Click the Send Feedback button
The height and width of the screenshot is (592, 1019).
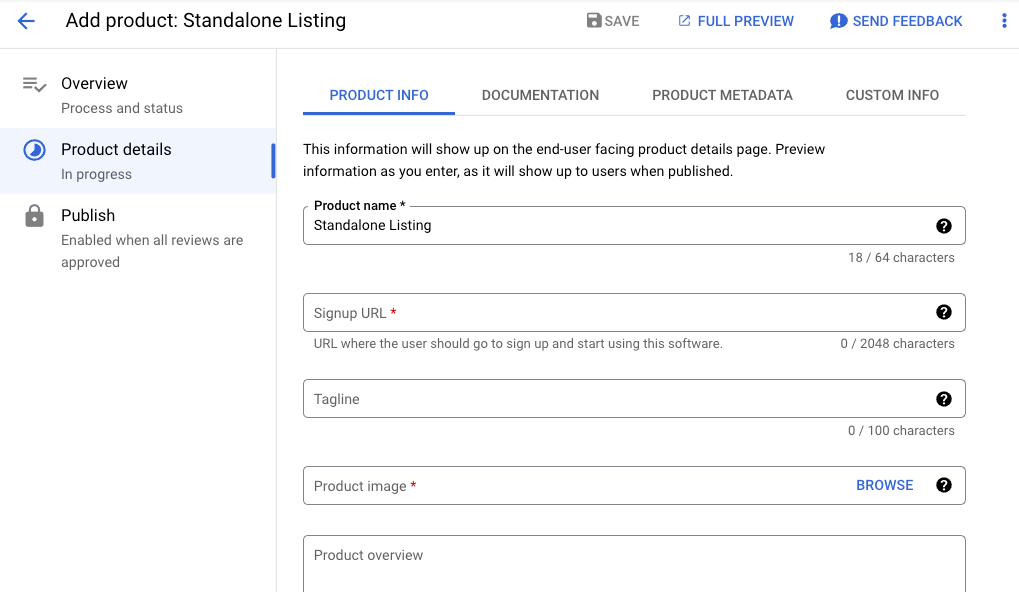896,21
